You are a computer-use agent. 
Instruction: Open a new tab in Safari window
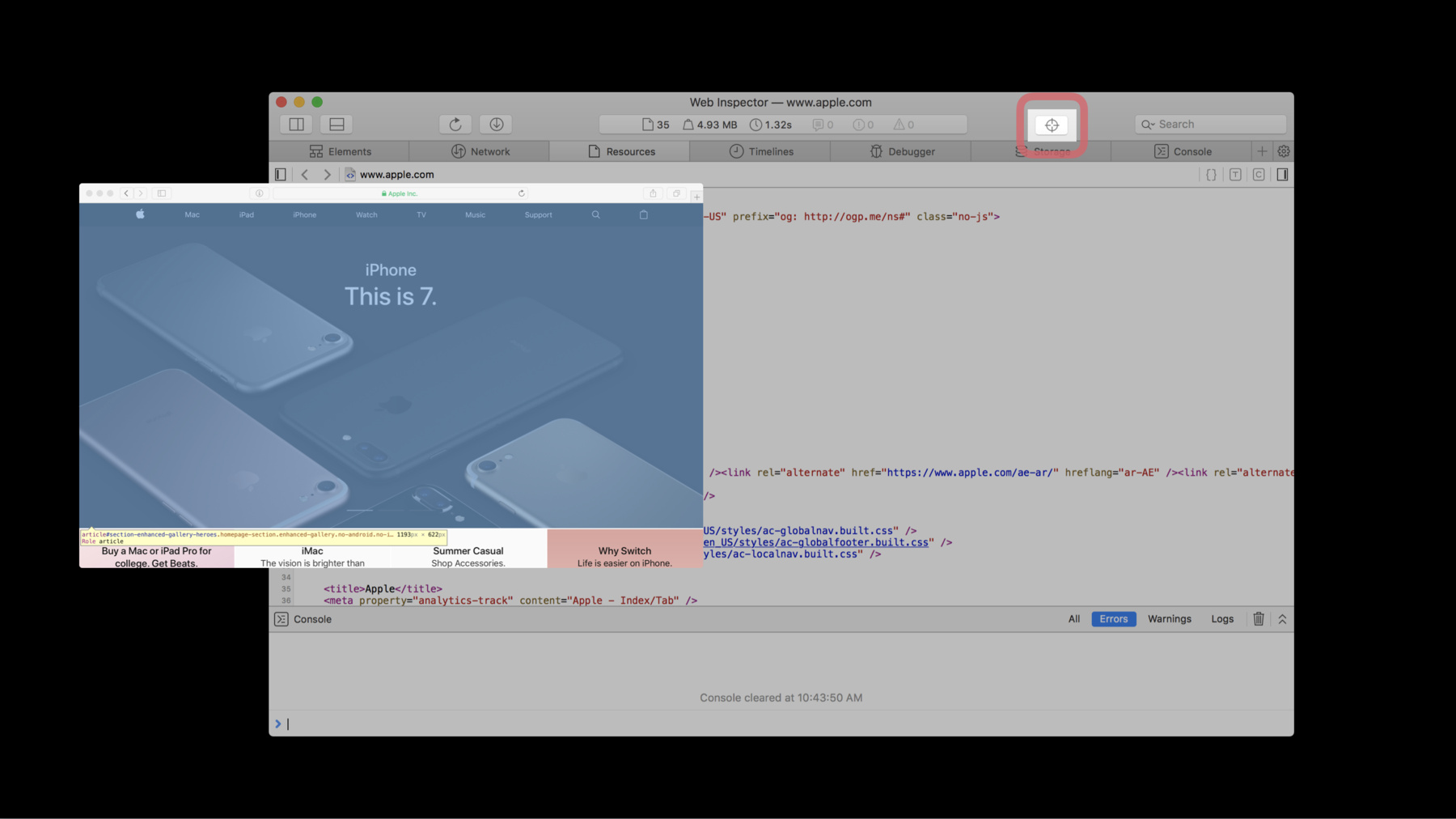tap(696, 197)
